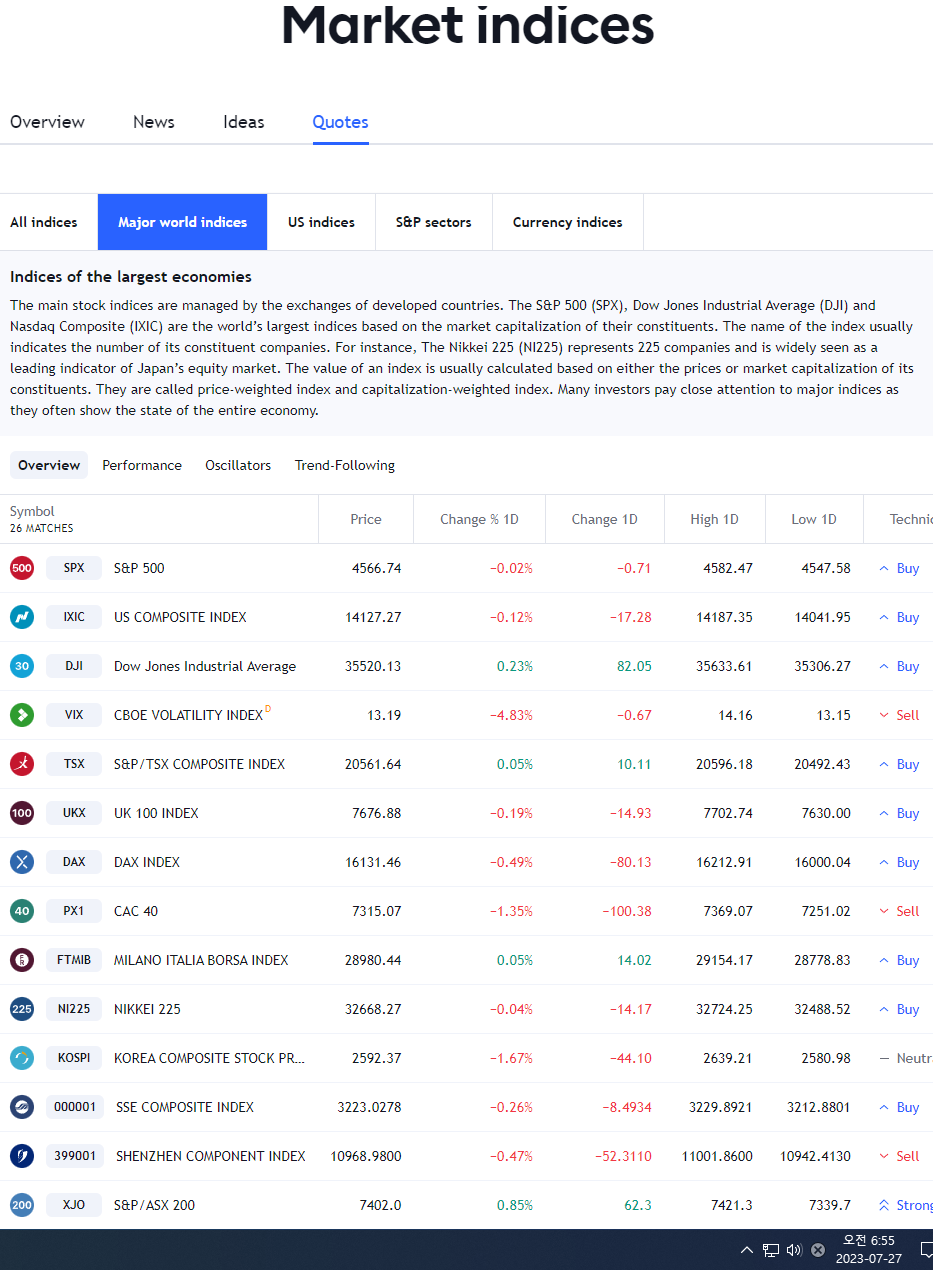Open the SPX ticker link

[74, 568]
